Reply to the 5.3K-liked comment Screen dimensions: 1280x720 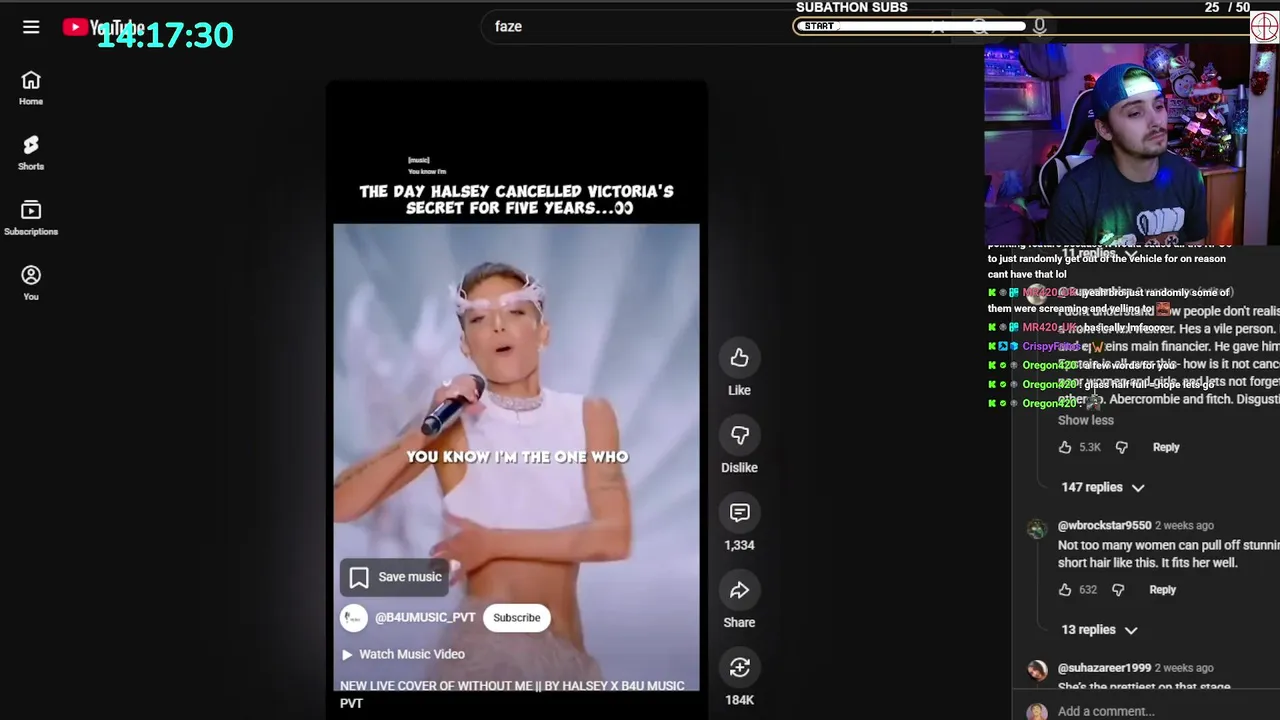point(1166,447)
